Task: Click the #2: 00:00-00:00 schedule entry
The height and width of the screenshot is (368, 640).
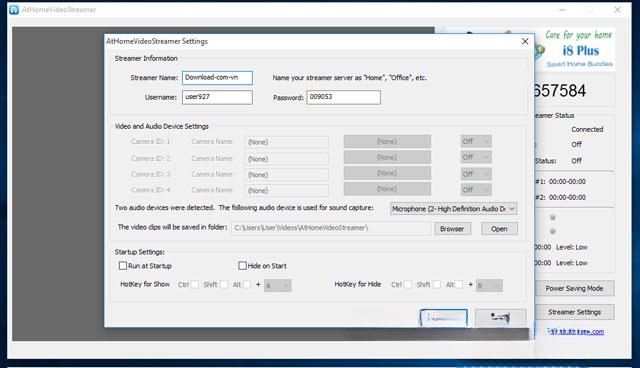Action: [x=560, y=197]
